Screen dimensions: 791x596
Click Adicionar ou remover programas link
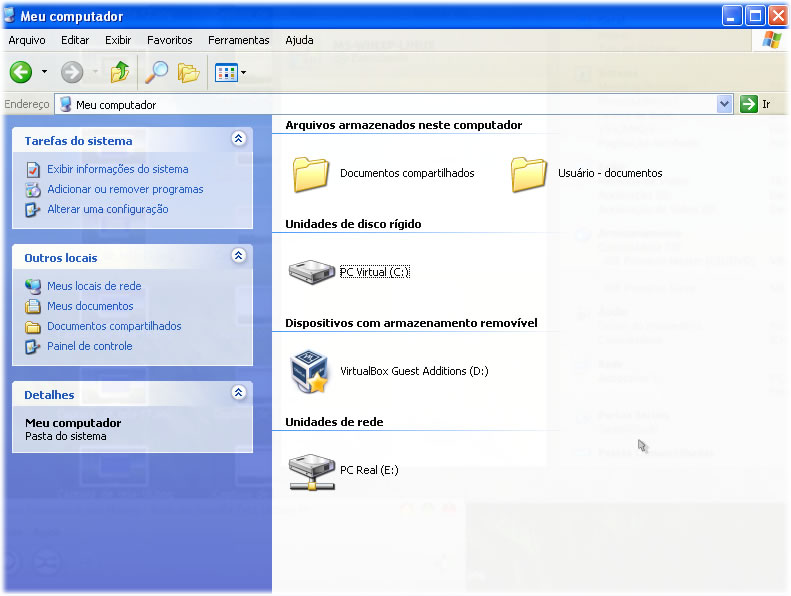[125, 189]
